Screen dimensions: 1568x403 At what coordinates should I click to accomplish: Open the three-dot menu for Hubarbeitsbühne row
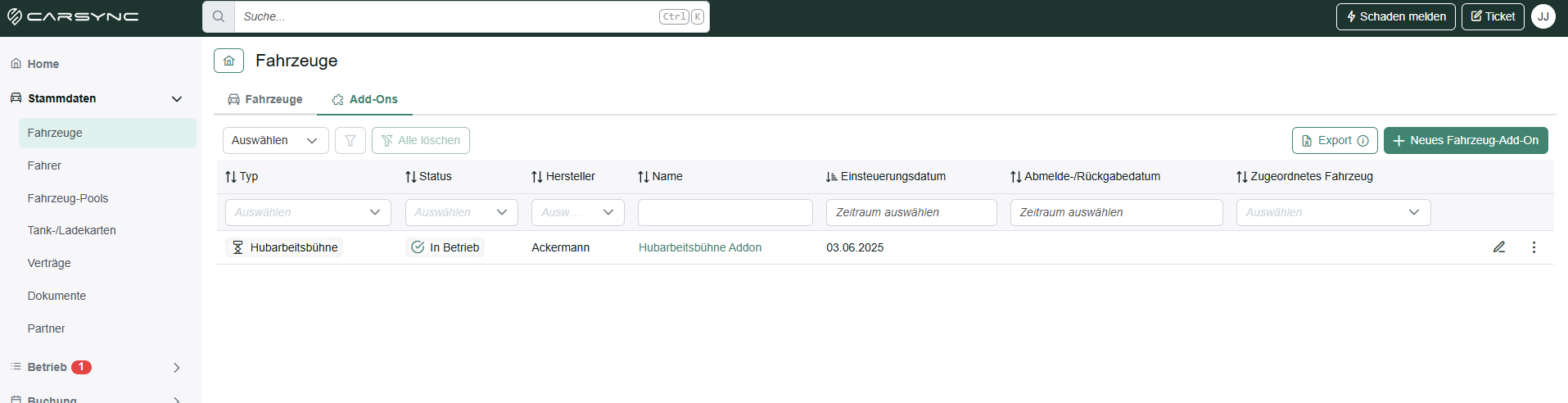pyautogui.click(x=1534, y=247)
